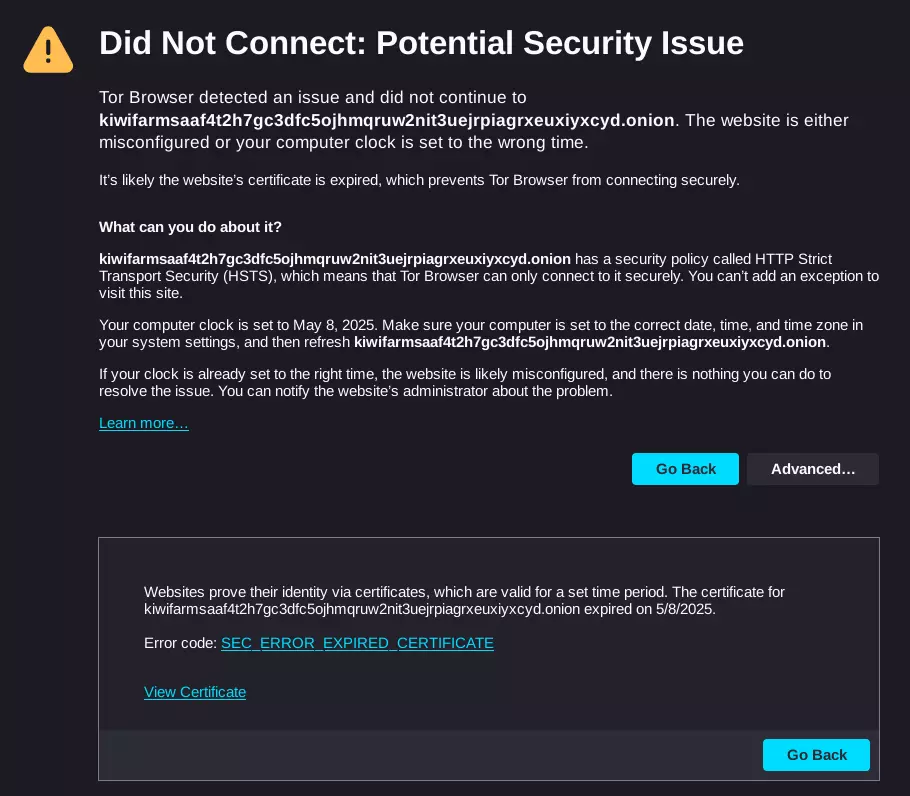Expand details with the Advanced… button
This screenshot has height=796, width=910.
point(812,469)
